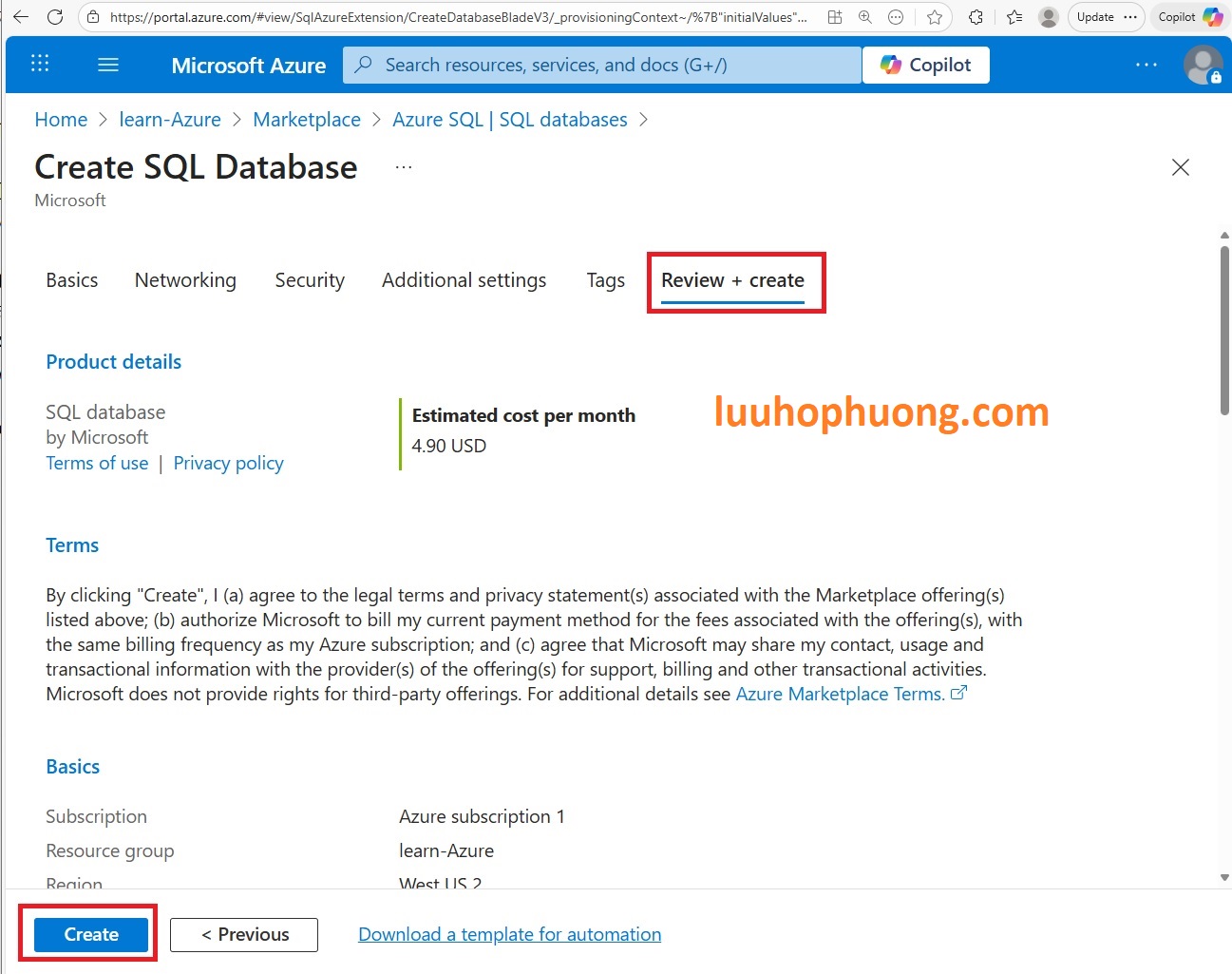Go back with the Previous button

[x=244, y=935]
